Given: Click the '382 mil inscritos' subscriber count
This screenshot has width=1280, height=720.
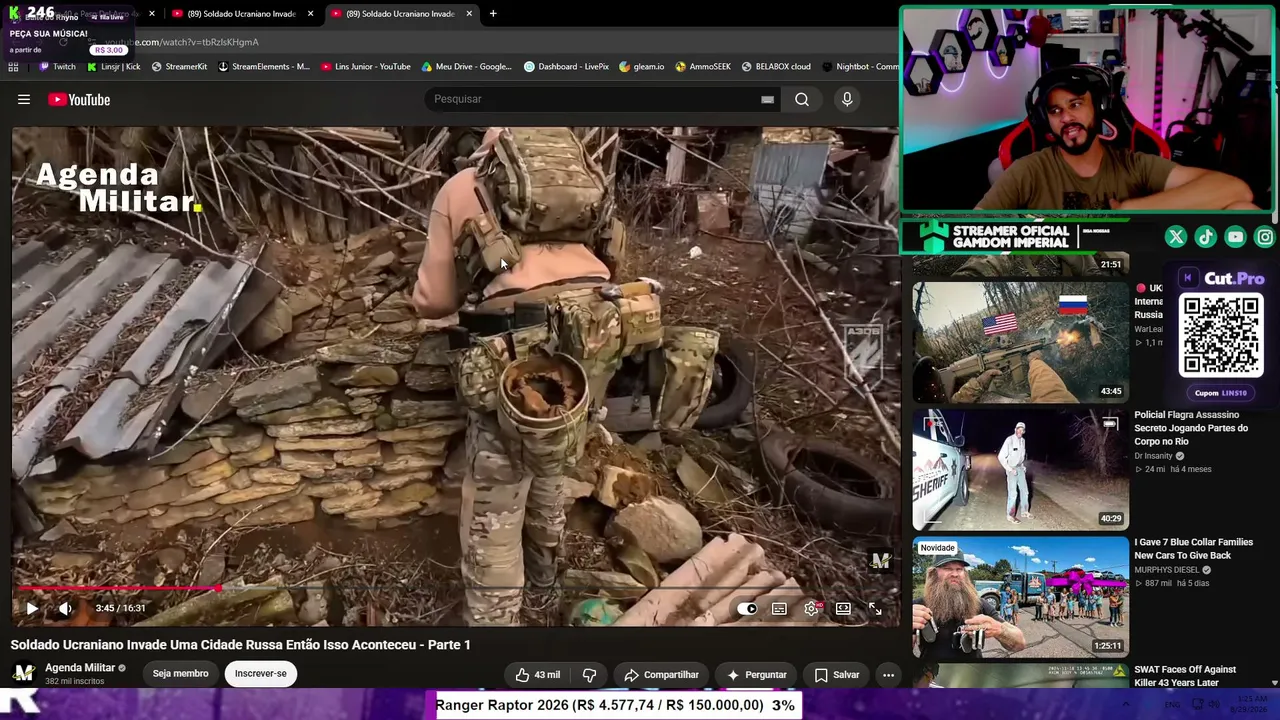Looking at the screenshot, I should (75, 682).
